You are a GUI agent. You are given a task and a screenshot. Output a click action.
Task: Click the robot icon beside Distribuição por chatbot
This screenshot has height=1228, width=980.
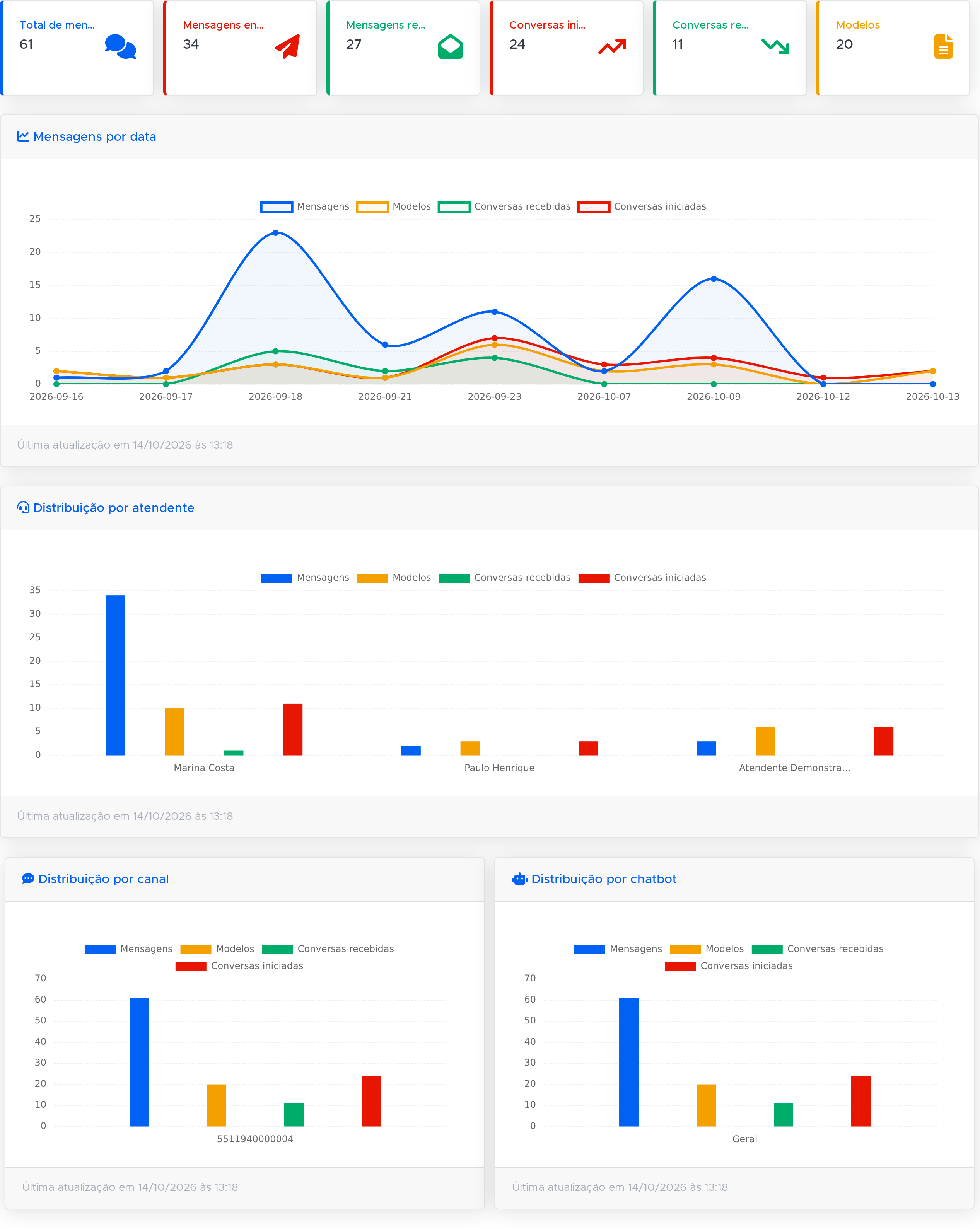[520, 879]
